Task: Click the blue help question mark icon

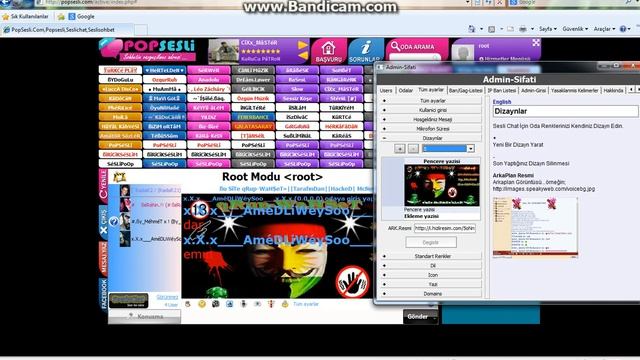Action: pyautogui.click(x=113, y=222)
